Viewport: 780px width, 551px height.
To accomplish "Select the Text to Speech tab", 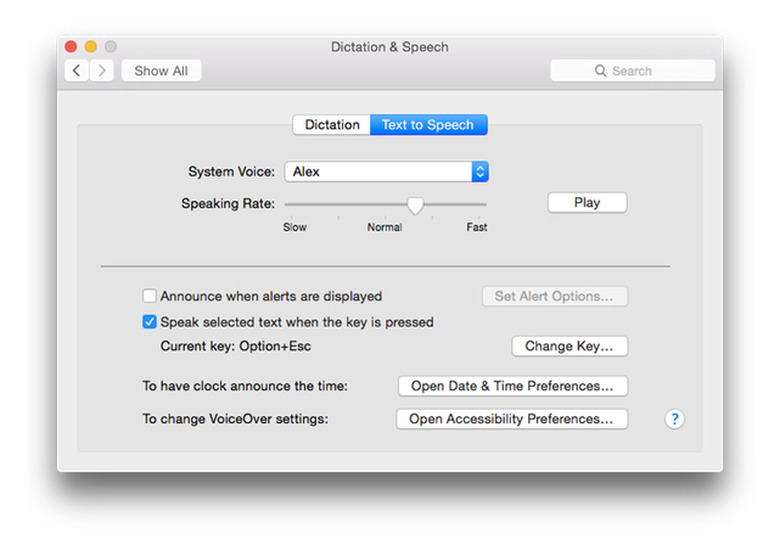I will (x=428, y=124).
